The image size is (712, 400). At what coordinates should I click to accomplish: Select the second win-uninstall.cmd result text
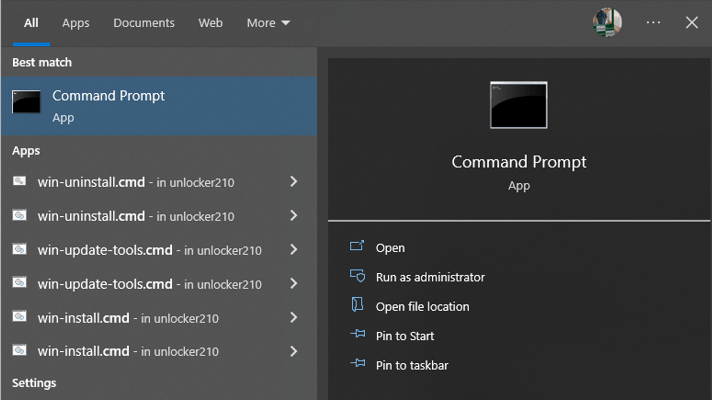[x=136, y=216]
